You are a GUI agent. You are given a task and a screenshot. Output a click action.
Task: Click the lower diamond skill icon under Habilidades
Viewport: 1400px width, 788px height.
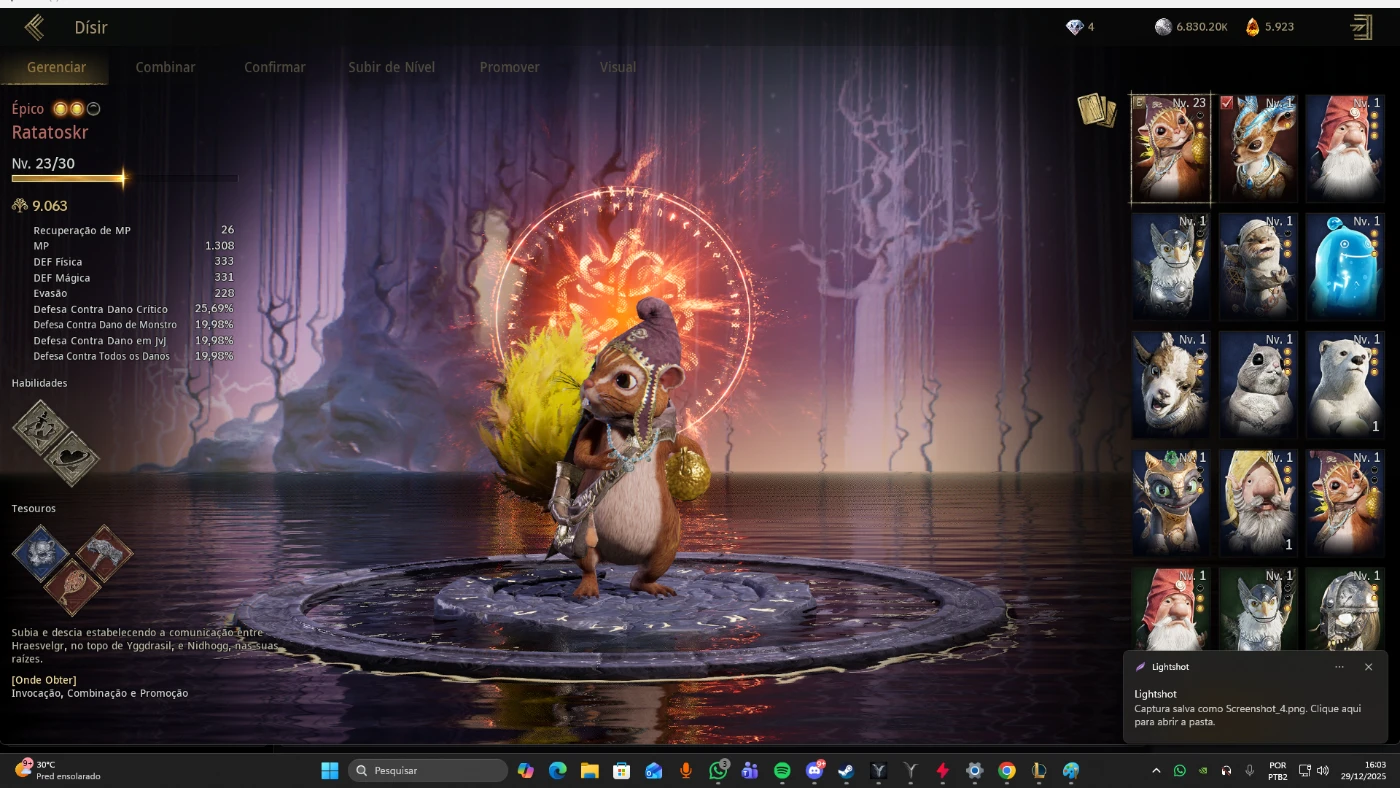[x=72, y=458]
